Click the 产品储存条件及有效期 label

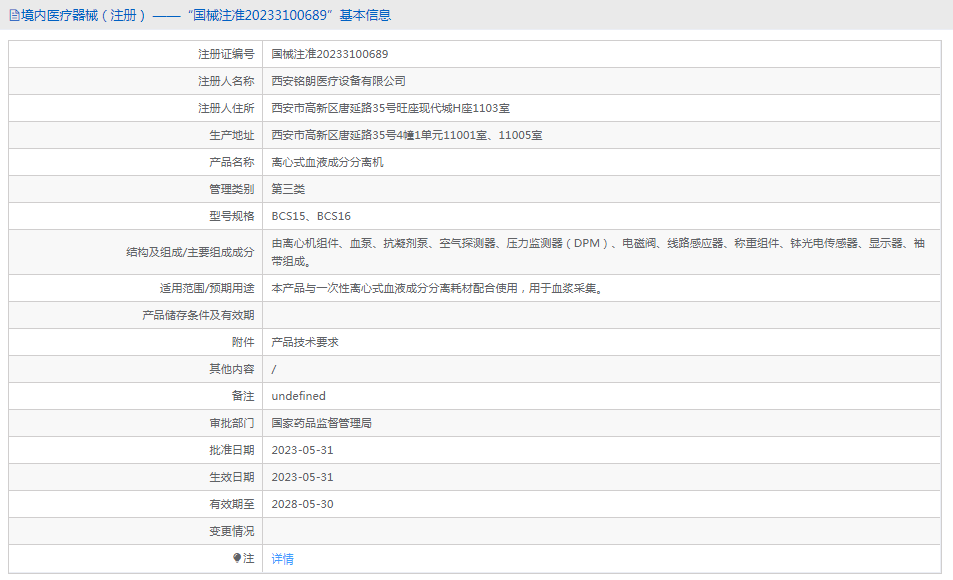198,315
